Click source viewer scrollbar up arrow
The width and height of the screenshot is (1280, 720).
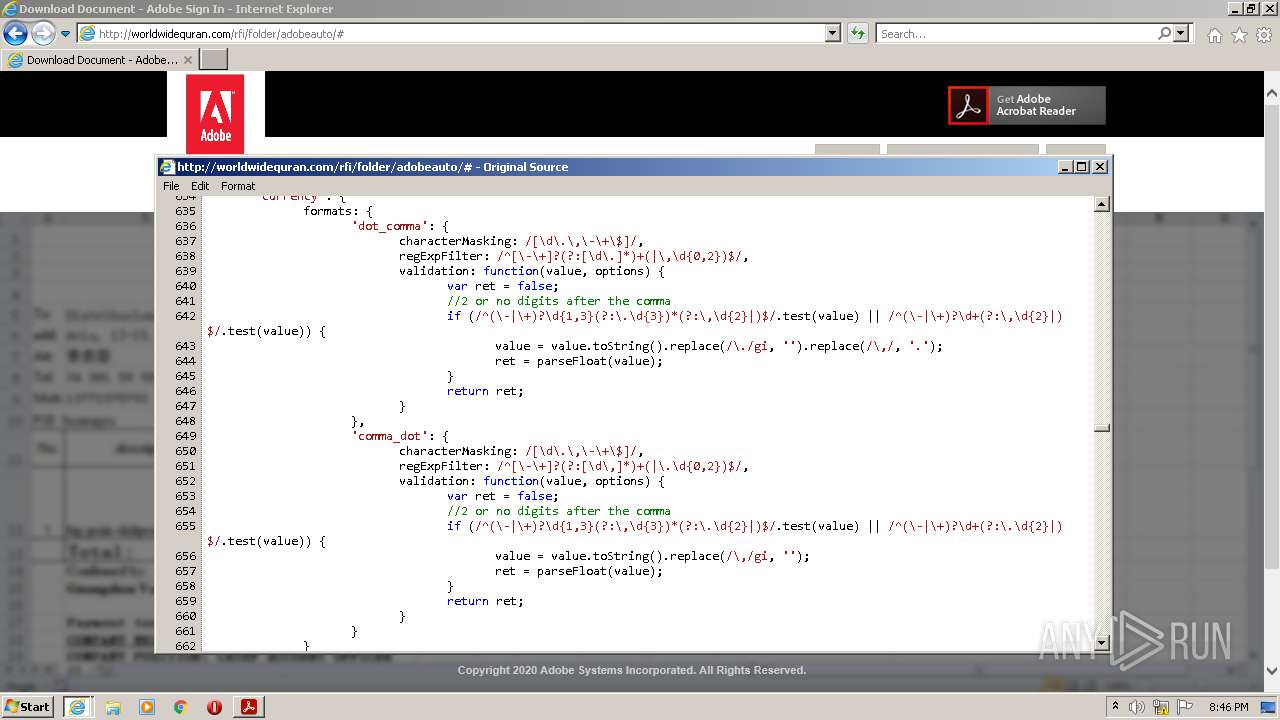point(1102,204)
